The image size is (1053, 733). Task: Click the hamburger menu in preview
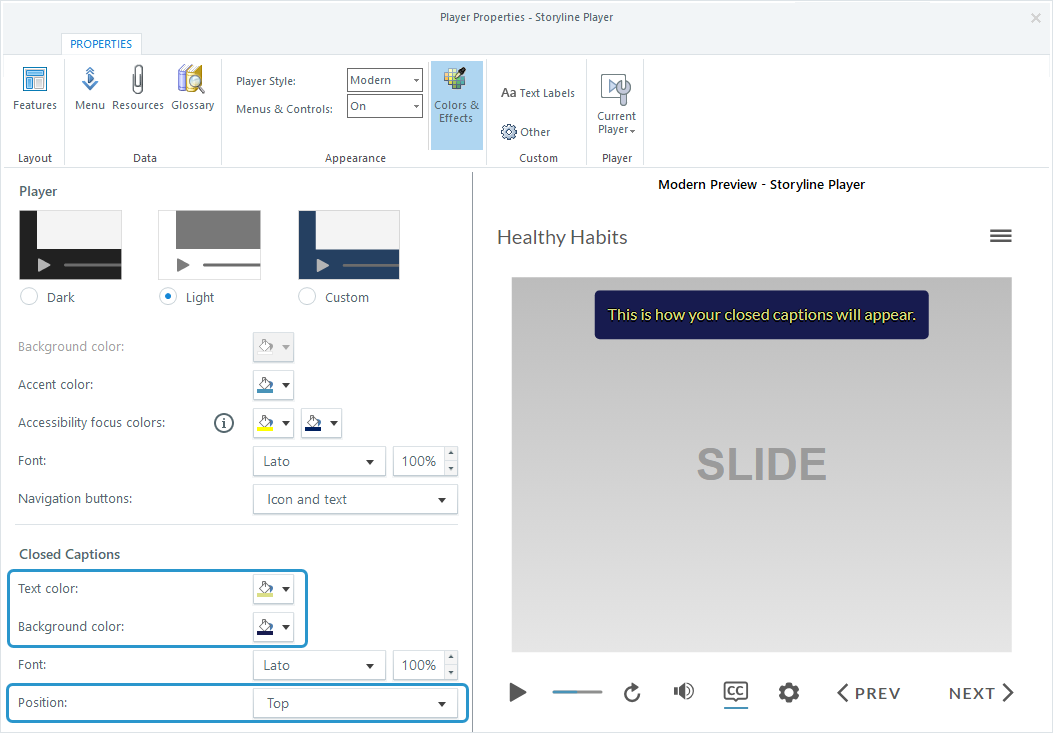point(1000,236)
